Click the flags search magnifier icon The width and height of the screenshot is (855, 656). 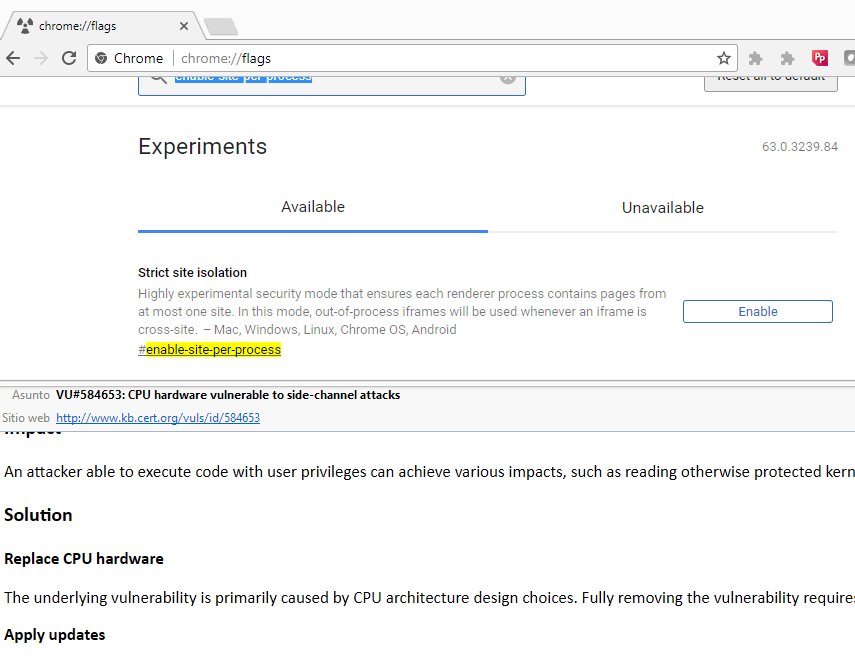[158, 80]
